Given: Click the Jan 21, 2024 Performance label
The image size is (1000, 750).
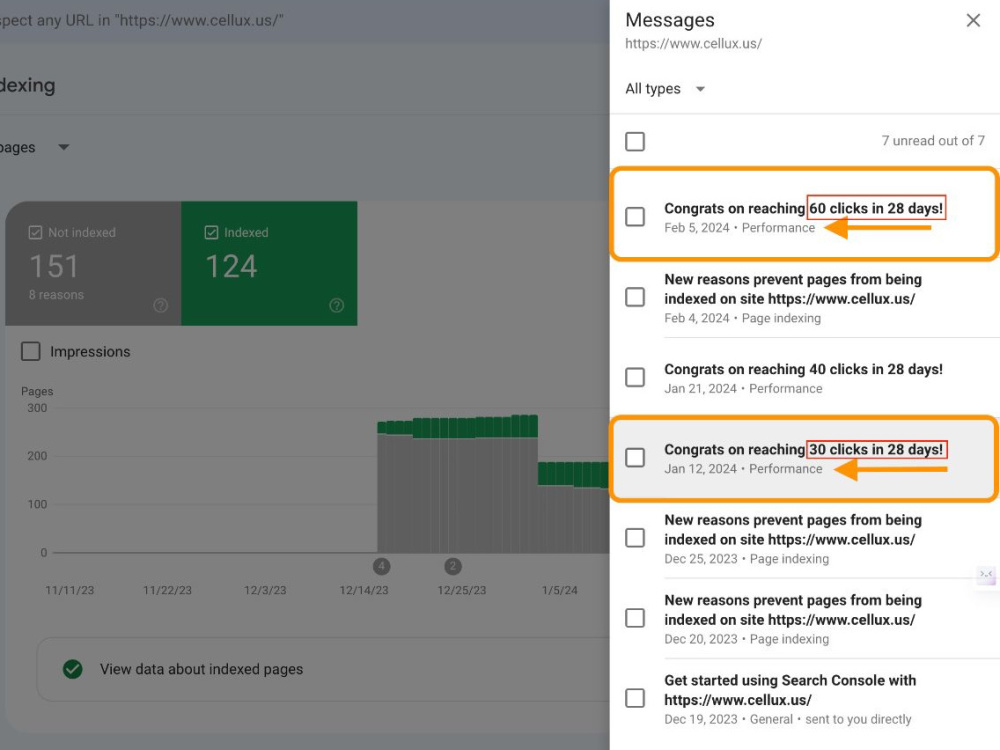Looking at the screenshot, I should click(x=744, y=389).
